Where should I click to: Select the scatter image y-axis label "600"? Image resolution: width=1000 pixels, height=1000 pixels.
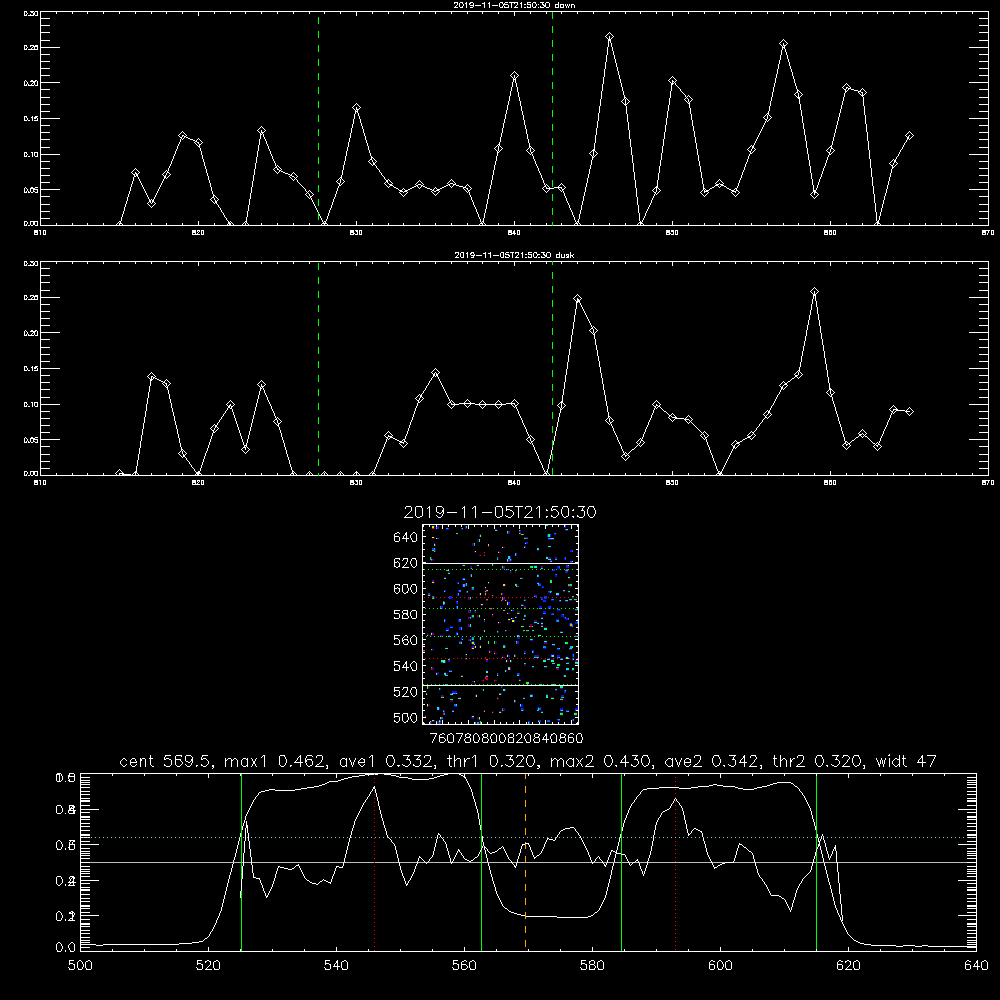(406, 589)
